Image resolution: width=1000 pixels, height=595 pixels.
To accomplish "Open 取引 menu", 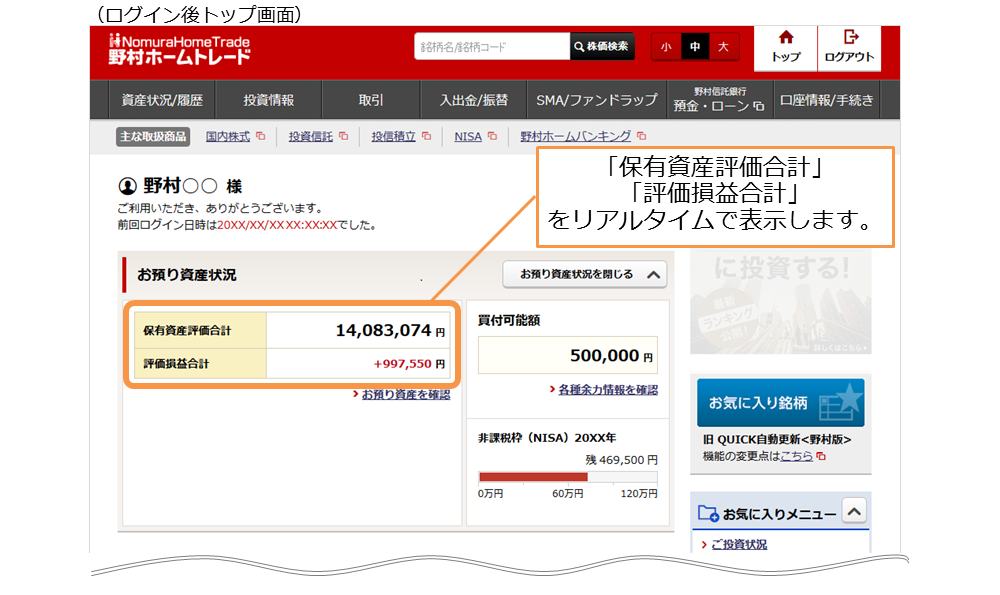I will (371, 100).
